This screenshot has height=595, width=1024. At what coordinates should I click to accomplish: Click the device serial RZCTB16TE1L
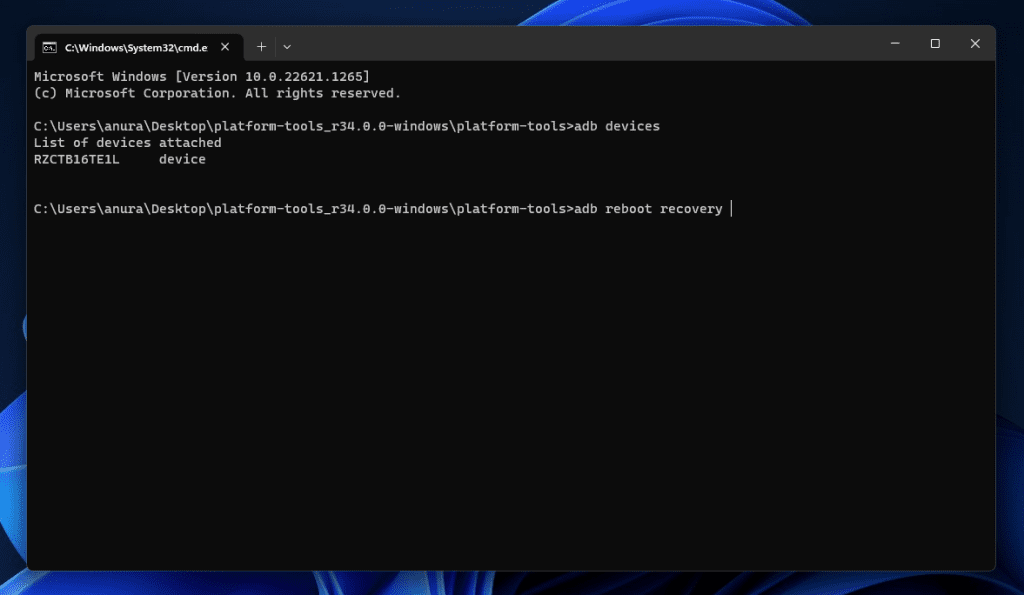(x=76, y=160)
